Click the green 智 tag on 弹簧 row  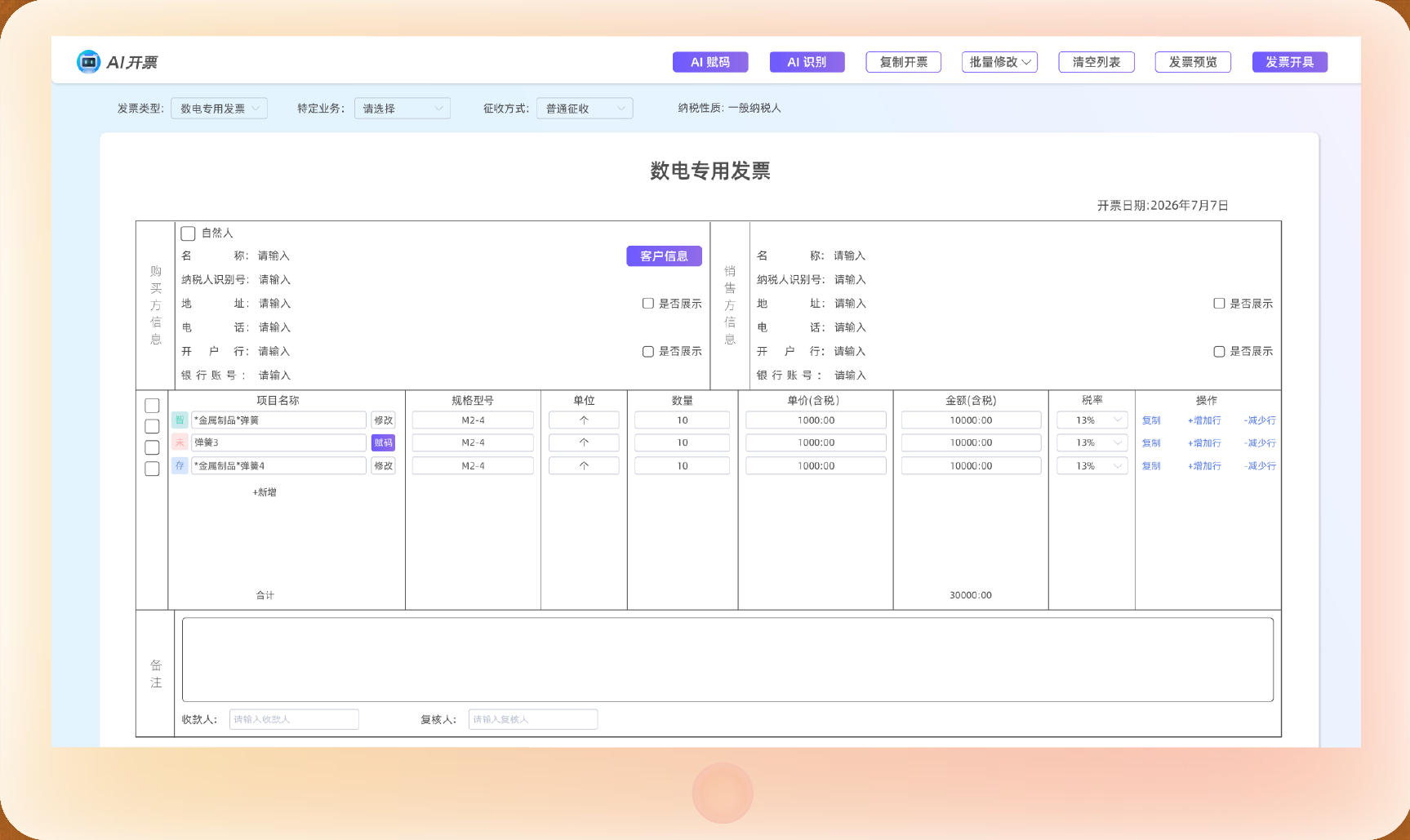(180, 420)
